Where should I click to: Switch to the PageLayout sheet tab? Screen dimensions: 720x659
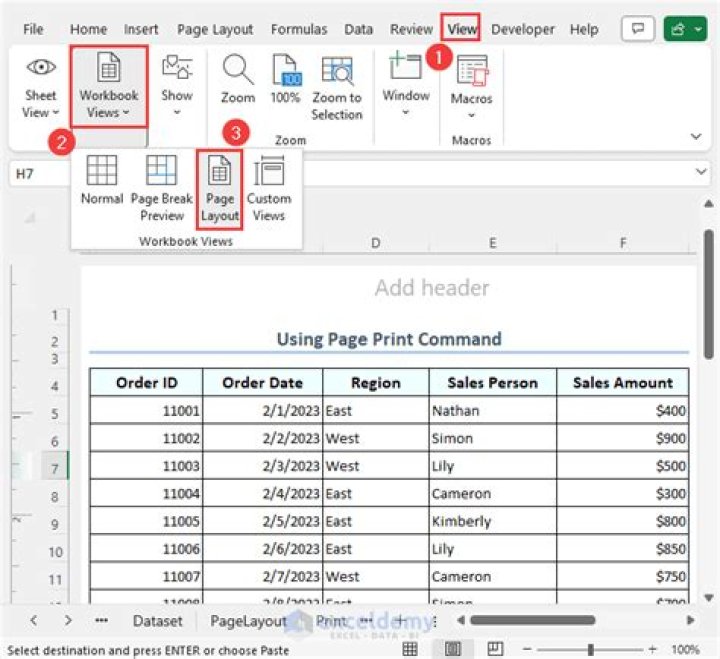click(248, 621)
